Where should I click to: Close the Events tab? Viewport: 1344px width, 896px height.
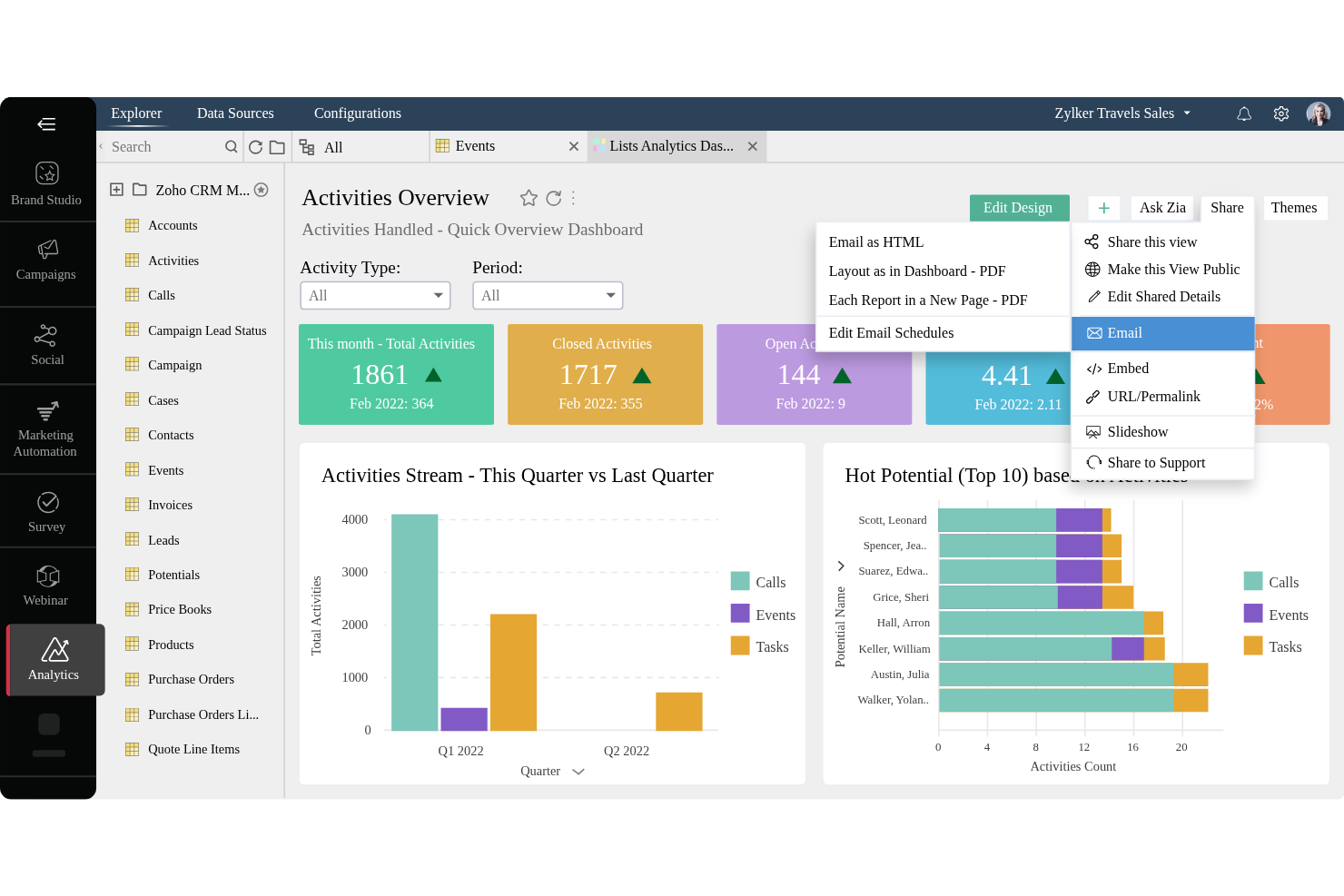point(574,146)
